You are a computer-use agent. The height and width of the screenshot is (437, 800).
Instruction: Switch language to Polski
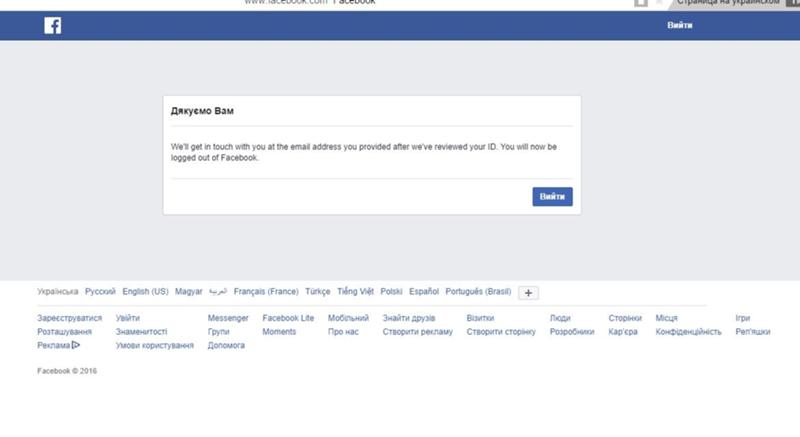391,292
